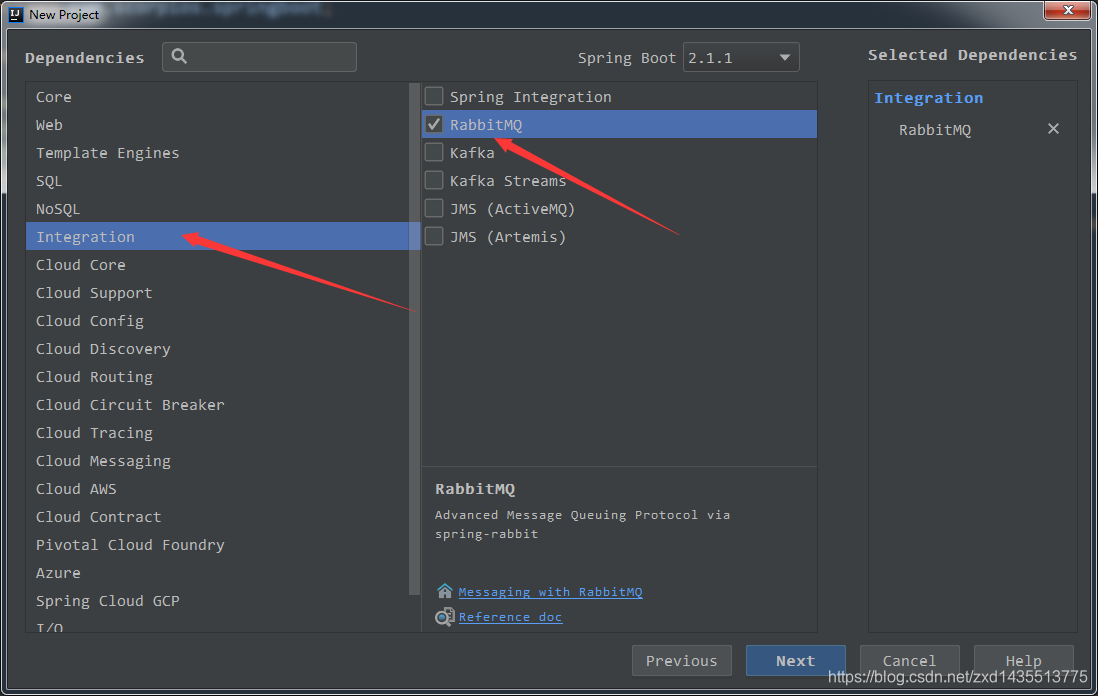The height and width of the screenshot is (696, 1098).
Task: Select Pivotal Cloud Foundry category
Action: (x=217, y=545)
